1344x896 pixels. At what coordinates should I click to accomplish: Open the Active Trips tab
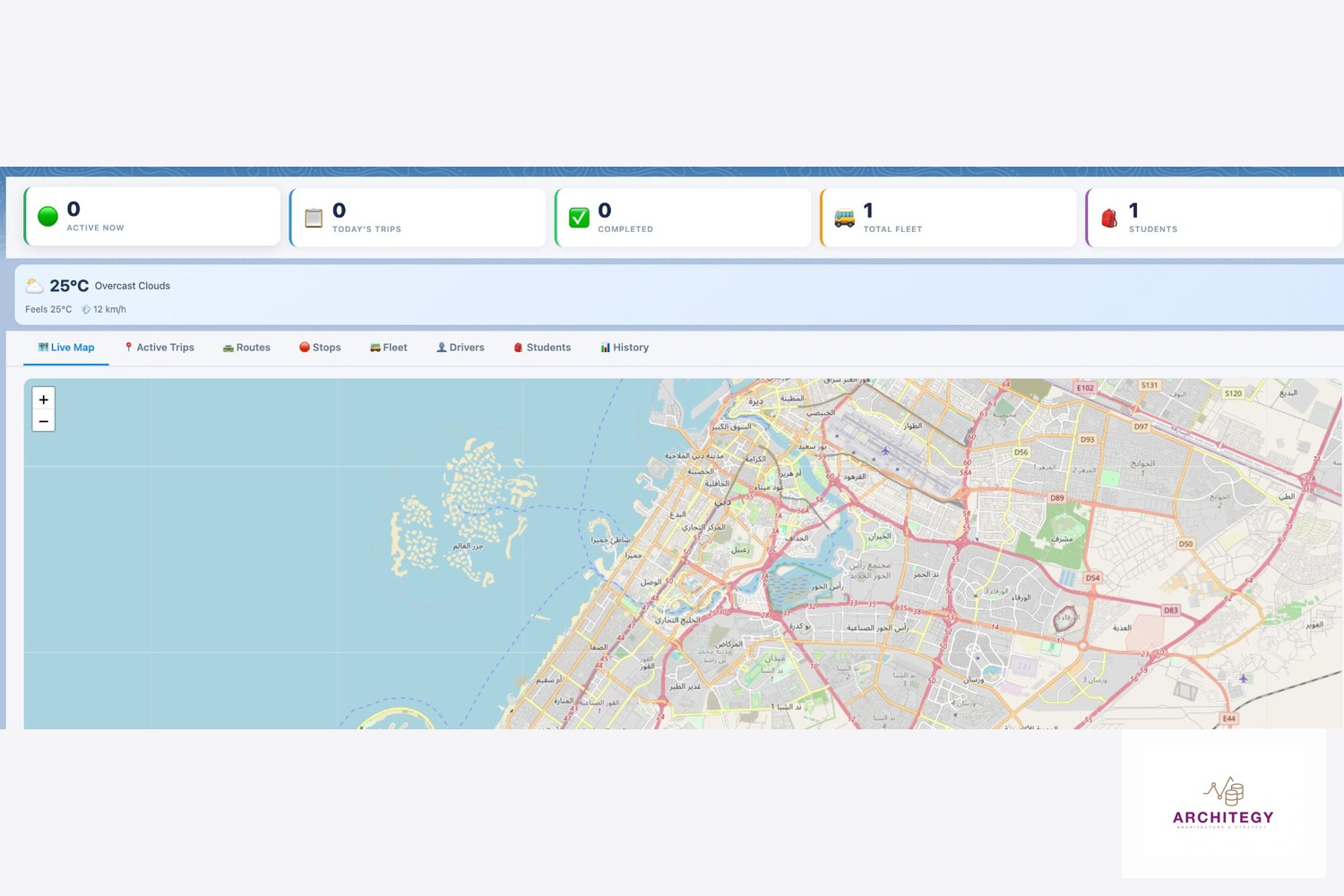[x=159, y=348]
